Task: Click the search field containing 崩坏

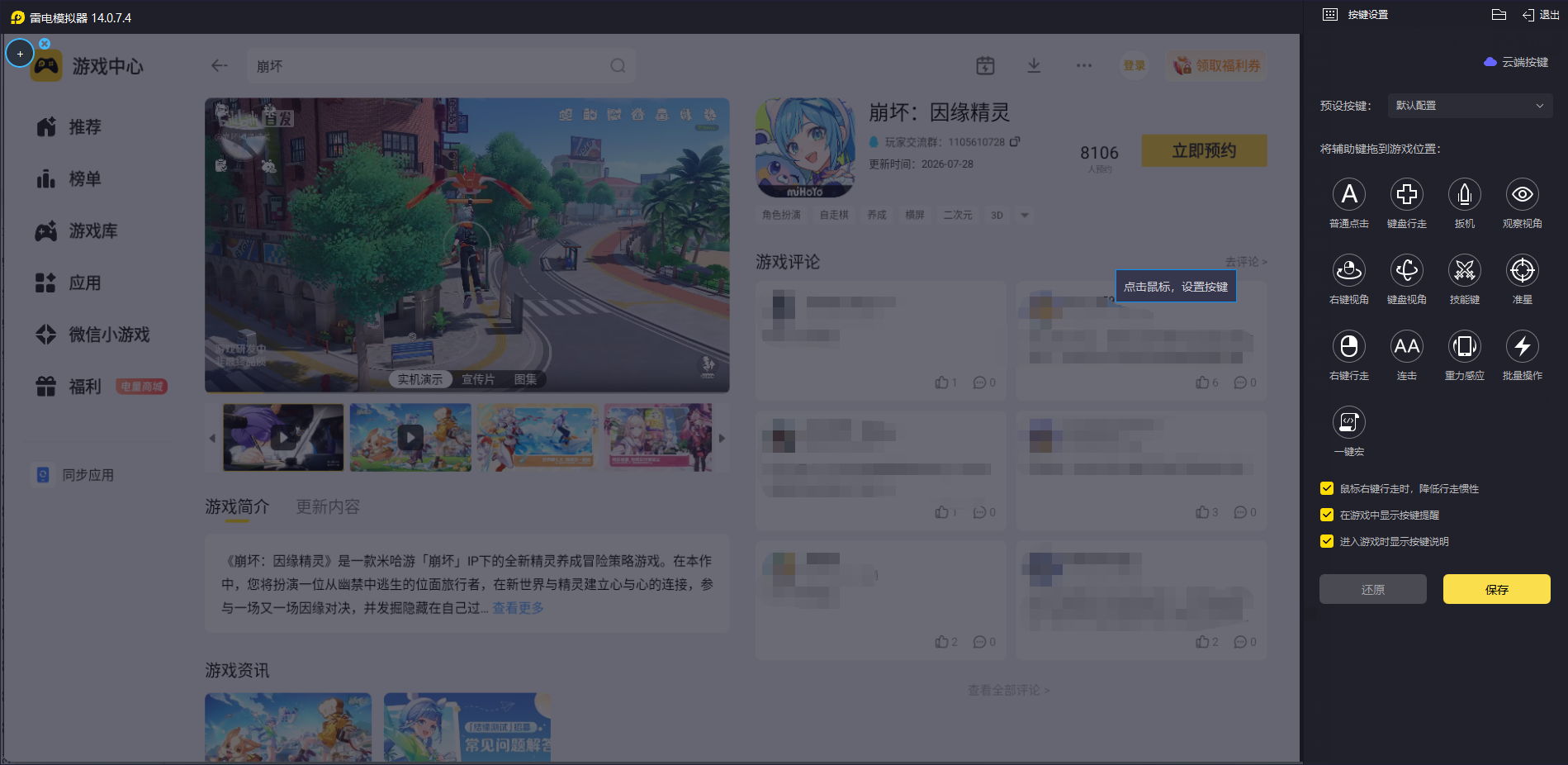Action: (x=440, y=66)
